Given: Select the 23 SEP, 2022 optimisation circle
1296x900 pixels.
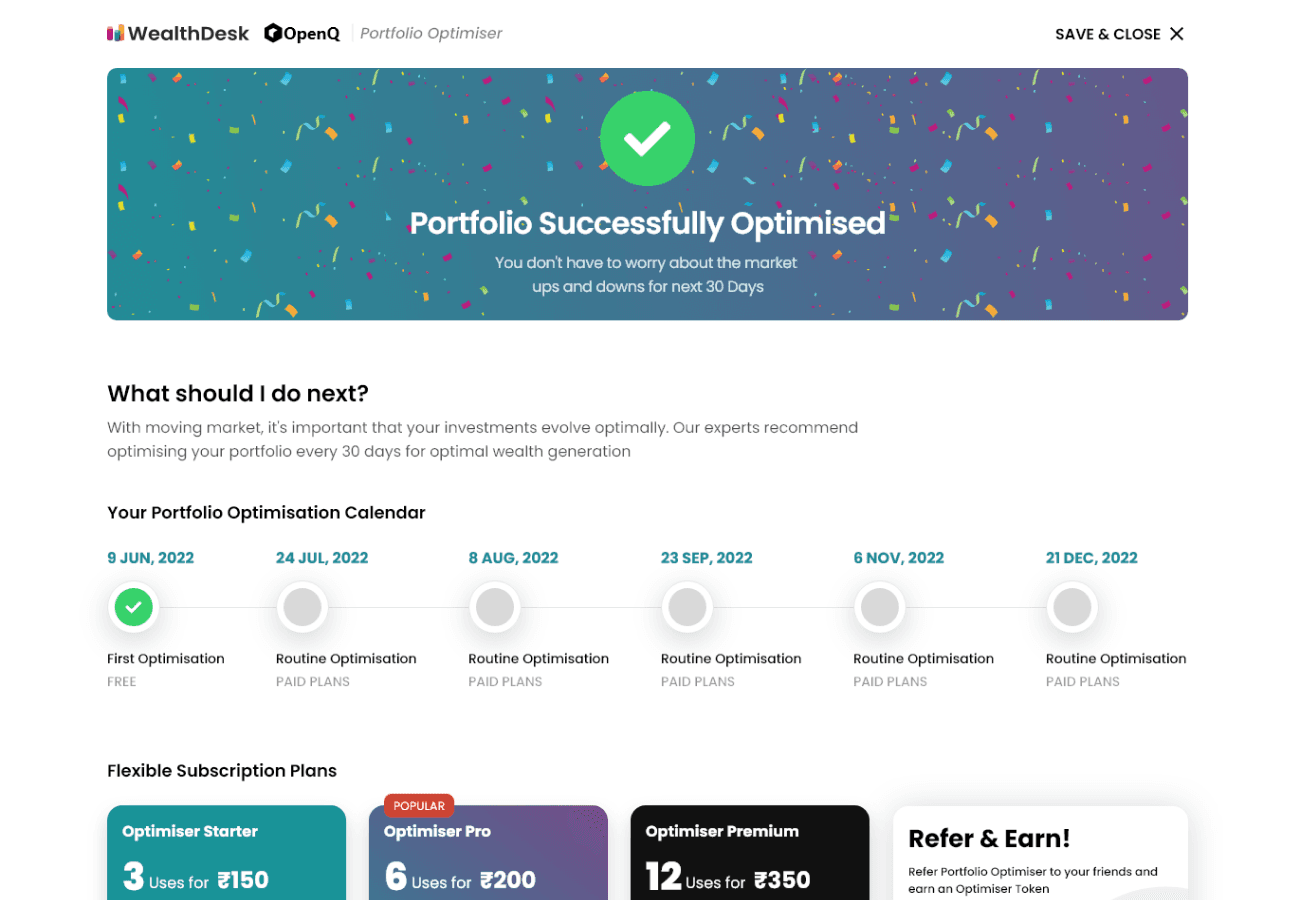Looking at the screenshot, I should tap(687, 607).
